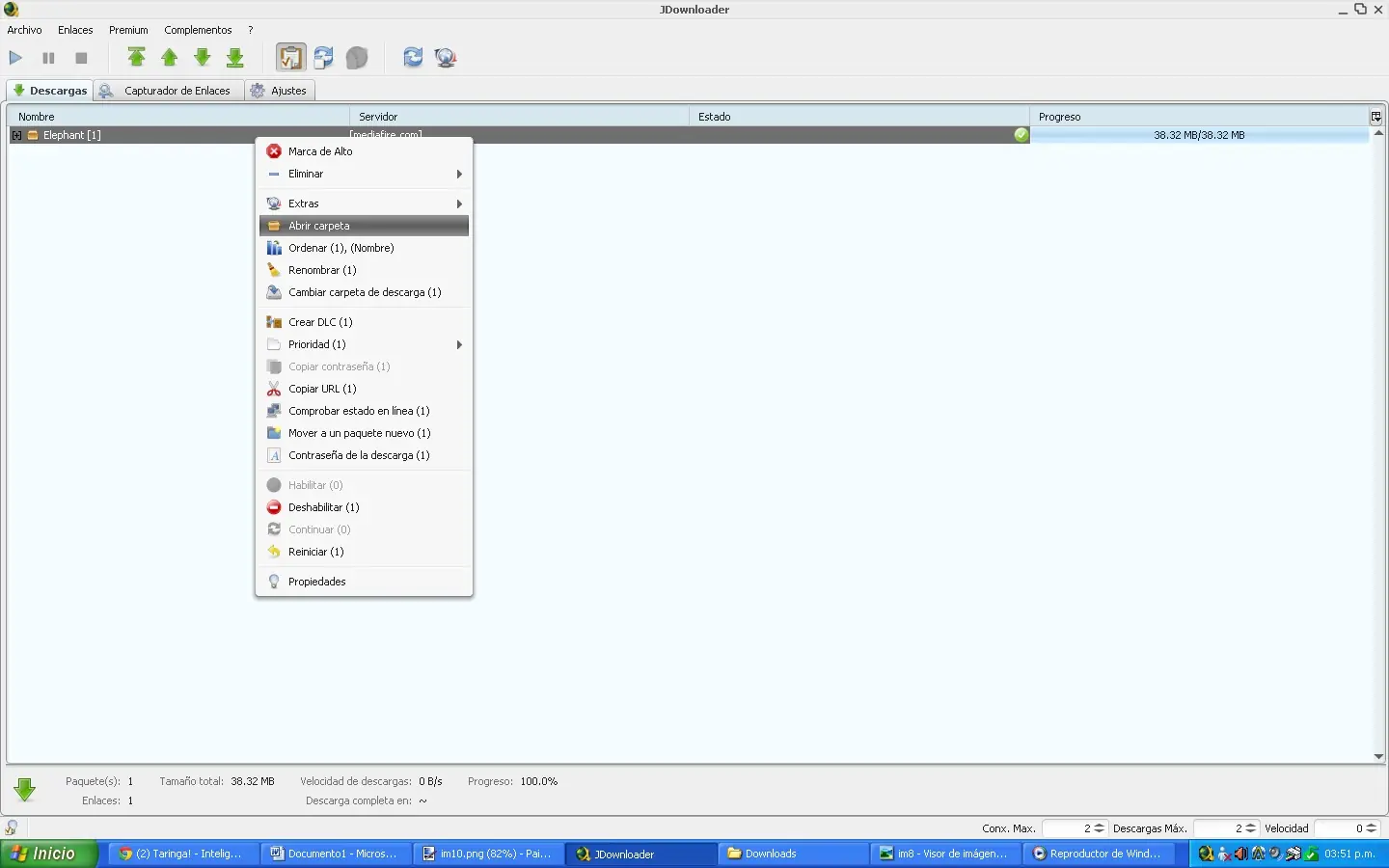Open the Premium menu
Viewport: 1389px width, 868px height.
[128, 30]
